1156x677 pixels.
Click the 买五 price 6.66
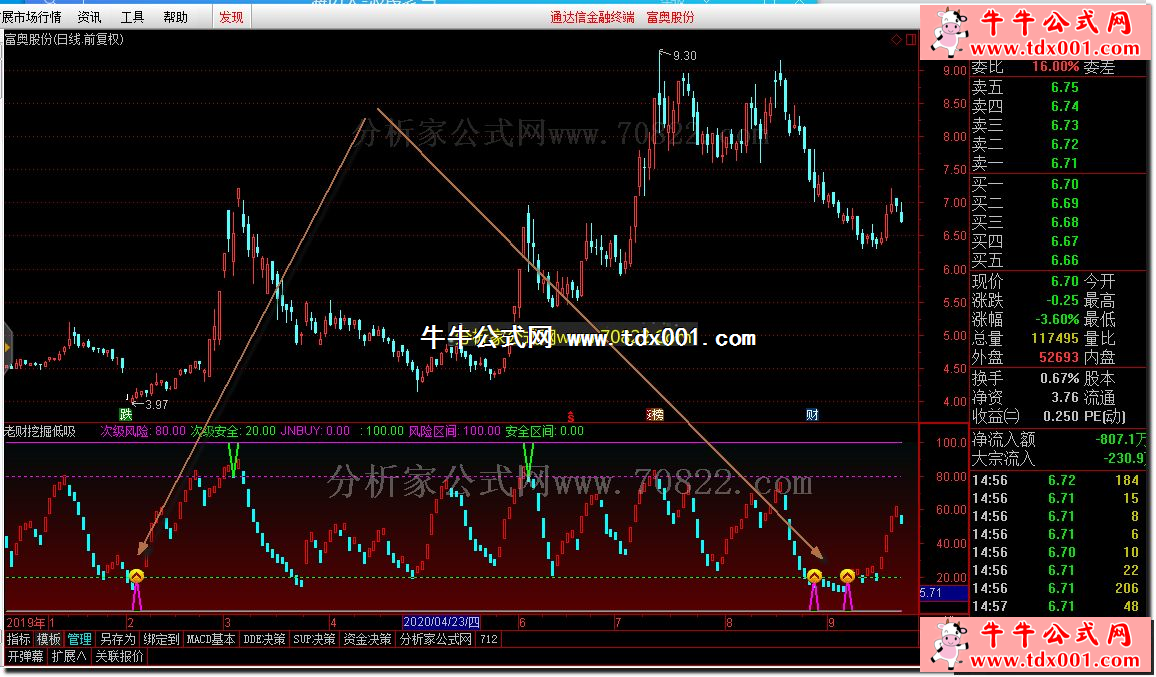coord(1065,260)
